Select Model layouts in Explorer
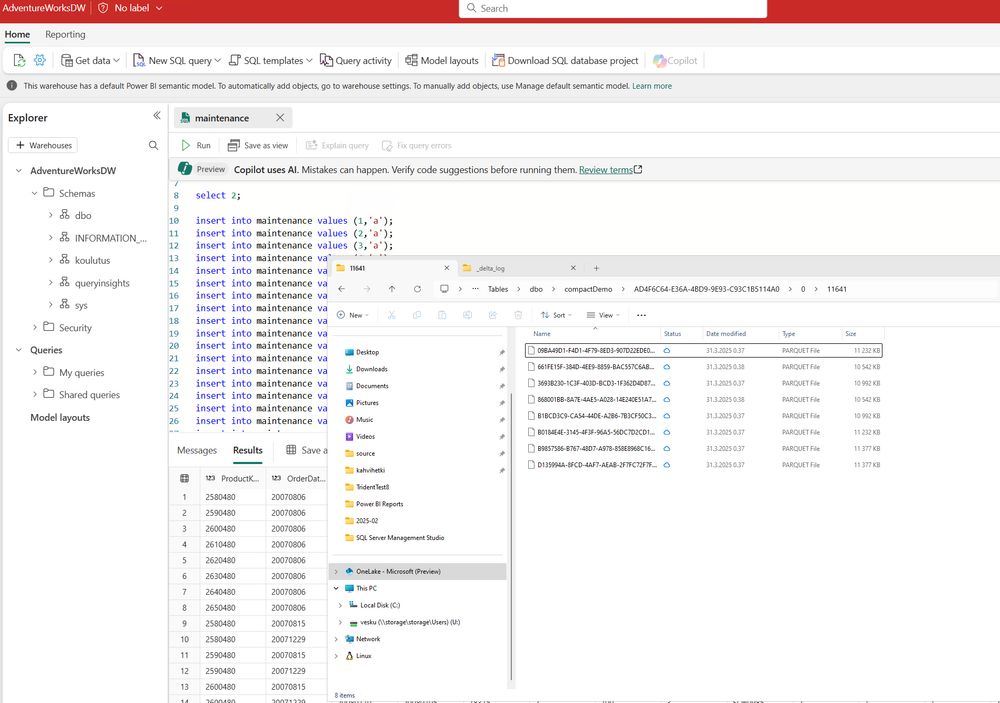The image size is (1000, 703). point(60,417)
